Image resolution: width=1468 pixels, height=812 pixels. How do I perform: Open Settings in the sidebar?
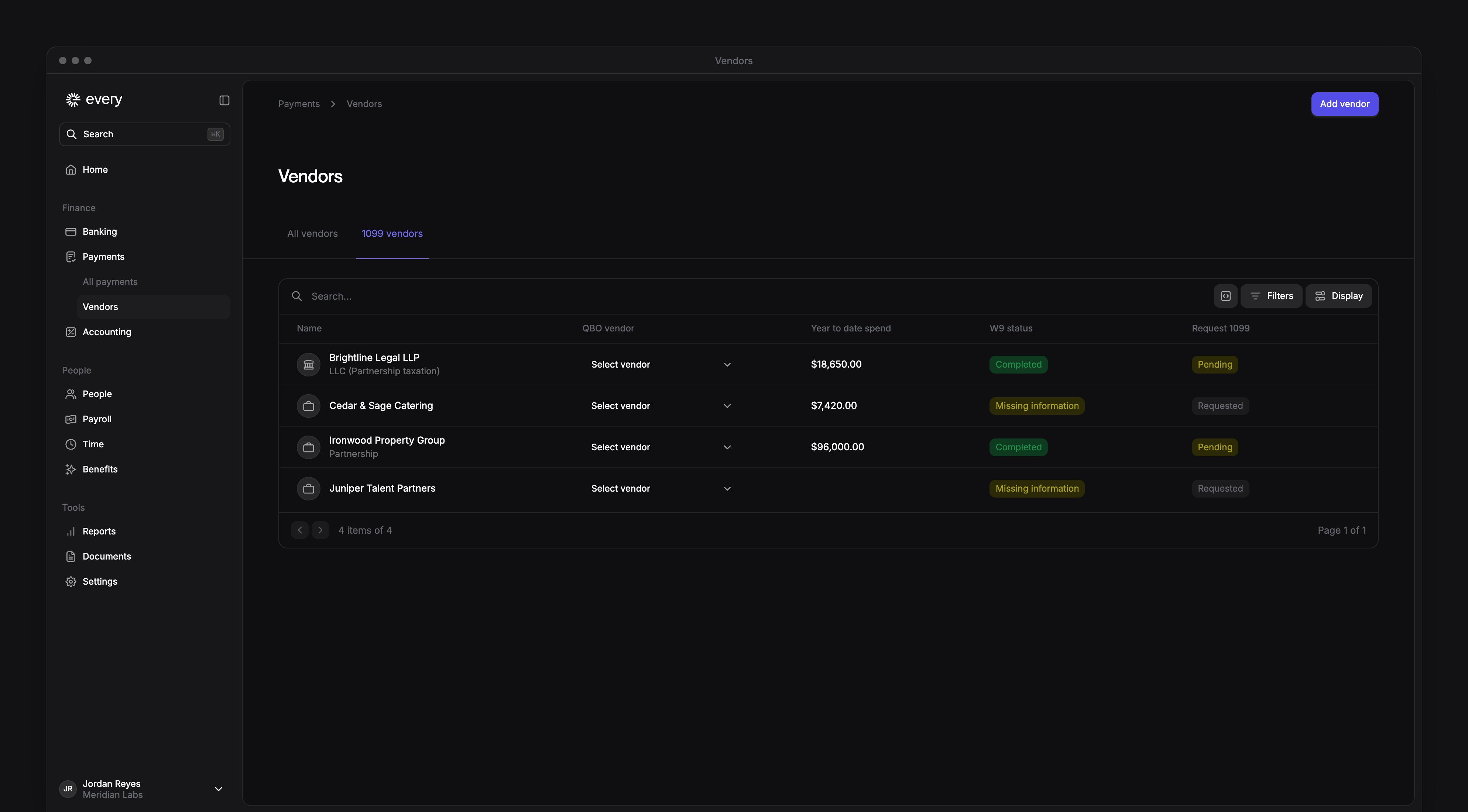[x=145, y=582]
